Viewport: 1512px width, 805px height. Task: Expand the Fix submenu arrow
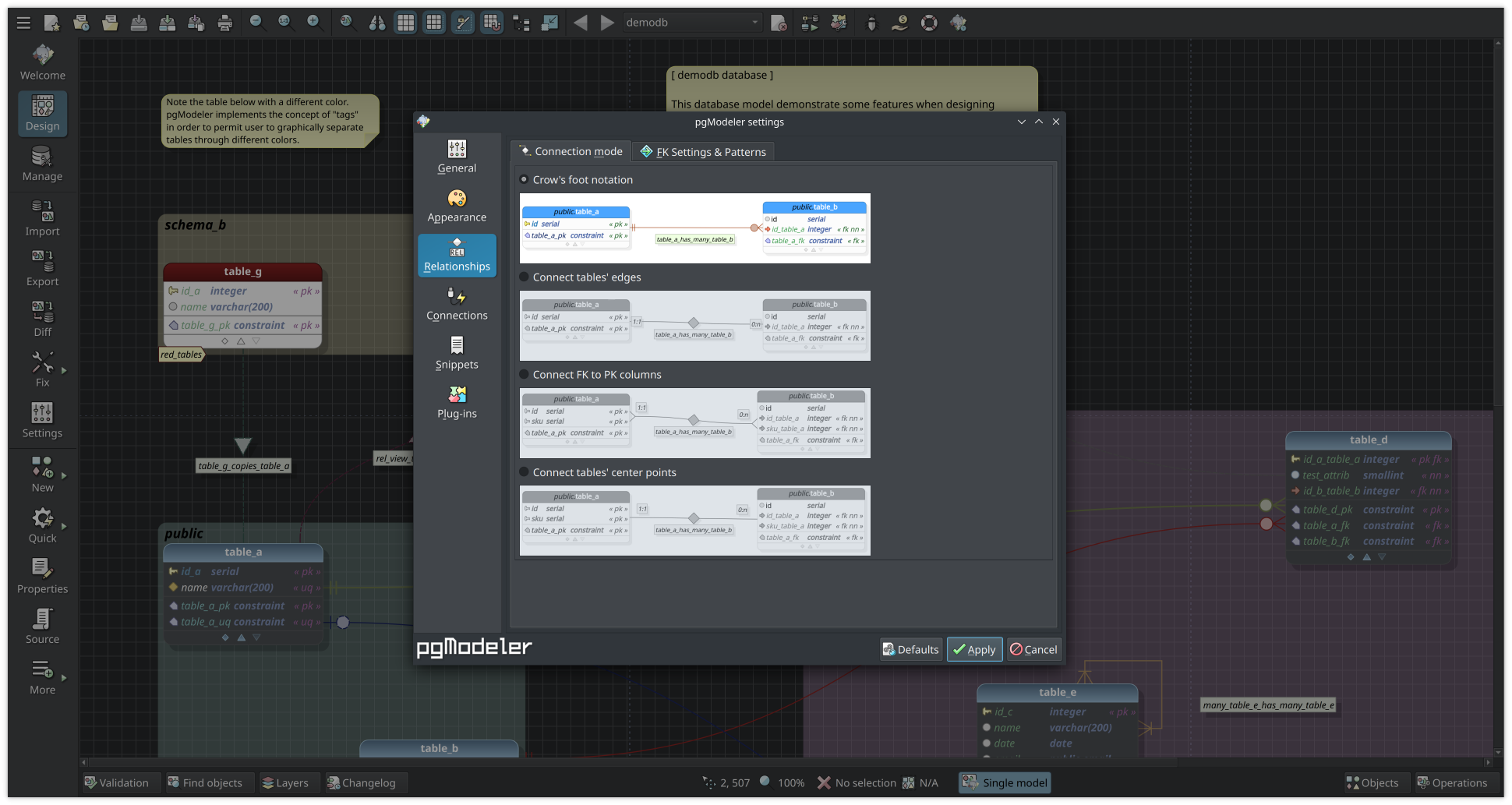(x=64, y=370)
